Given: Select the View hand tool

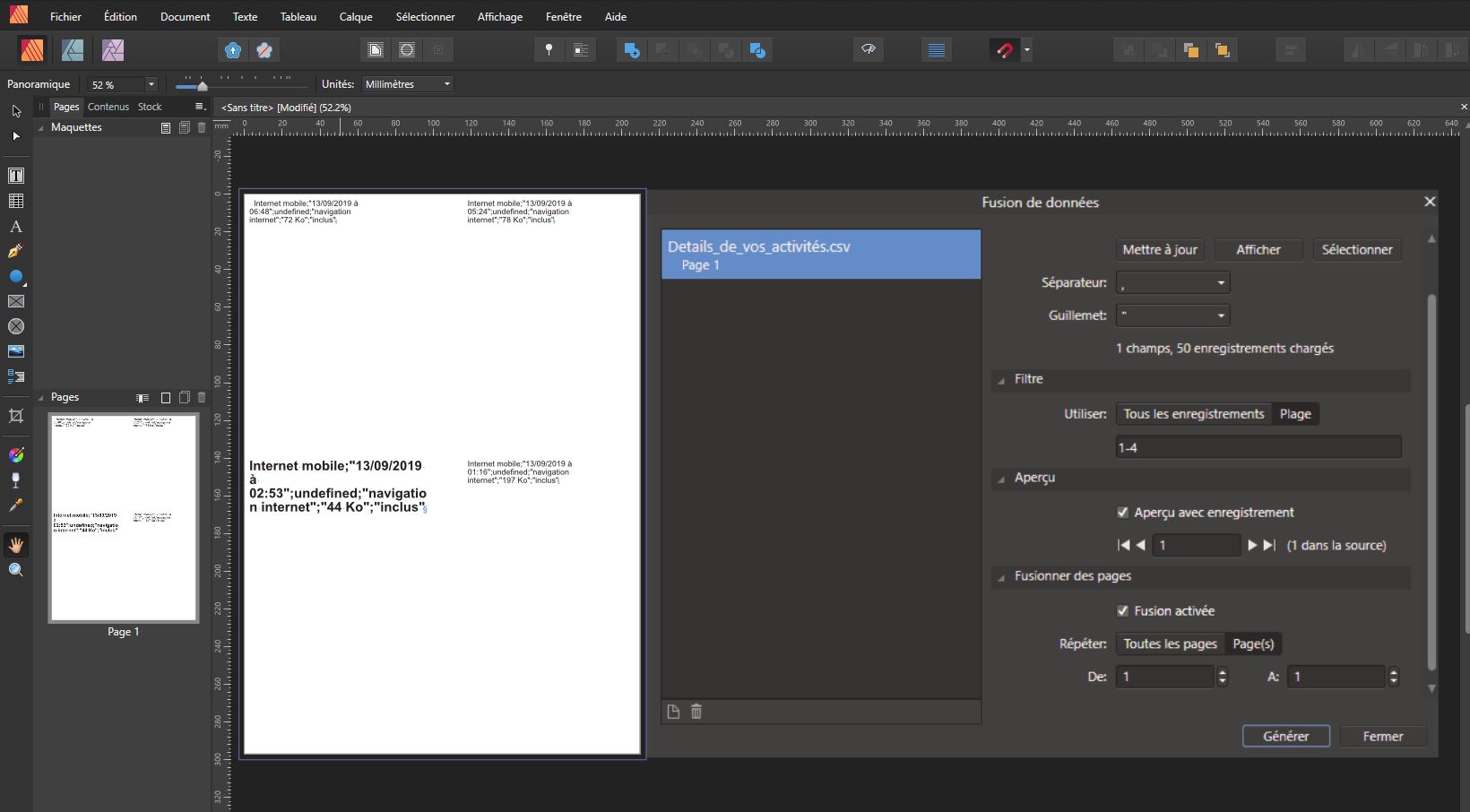Looking at the screenshot, I should coord(16,545).
